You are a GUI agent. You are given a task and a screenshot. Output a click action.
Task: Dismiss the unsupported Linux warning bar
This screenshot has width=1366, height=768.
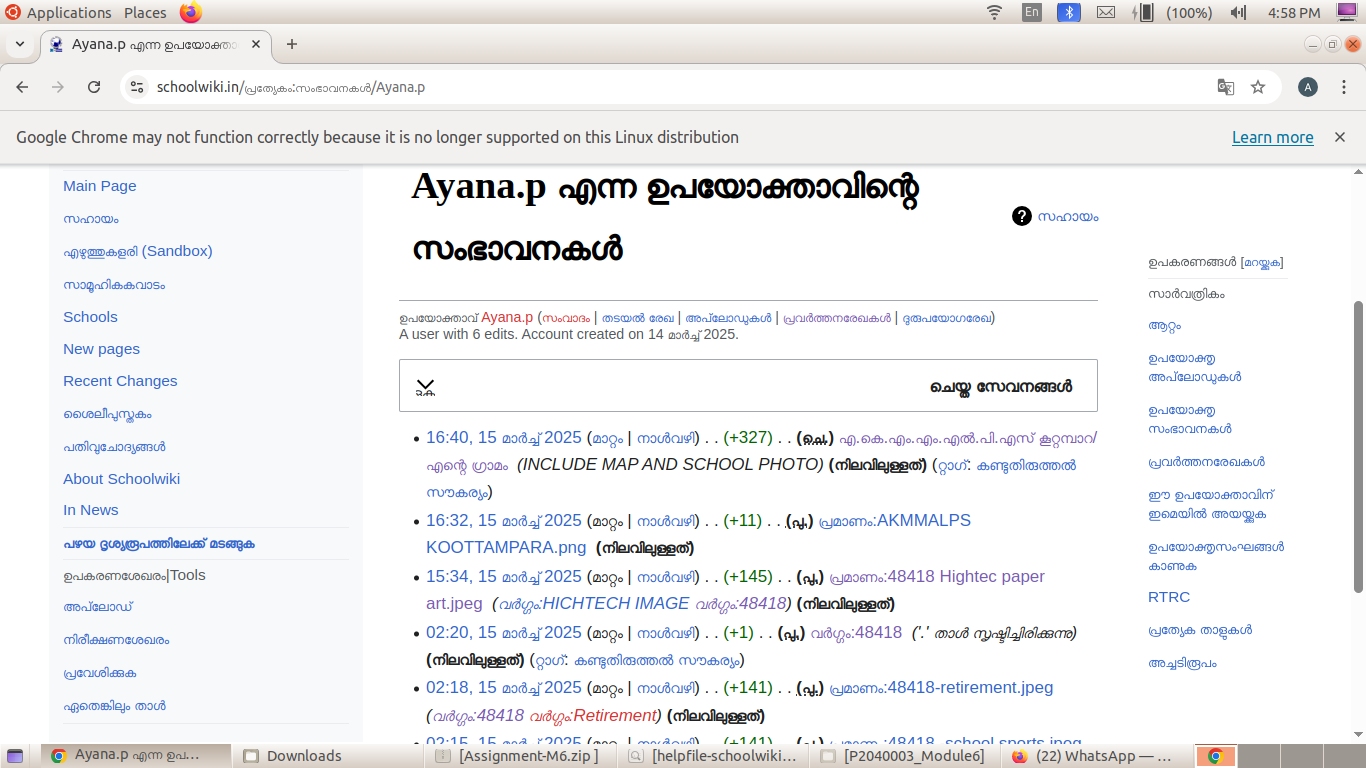coord(1340,137)
